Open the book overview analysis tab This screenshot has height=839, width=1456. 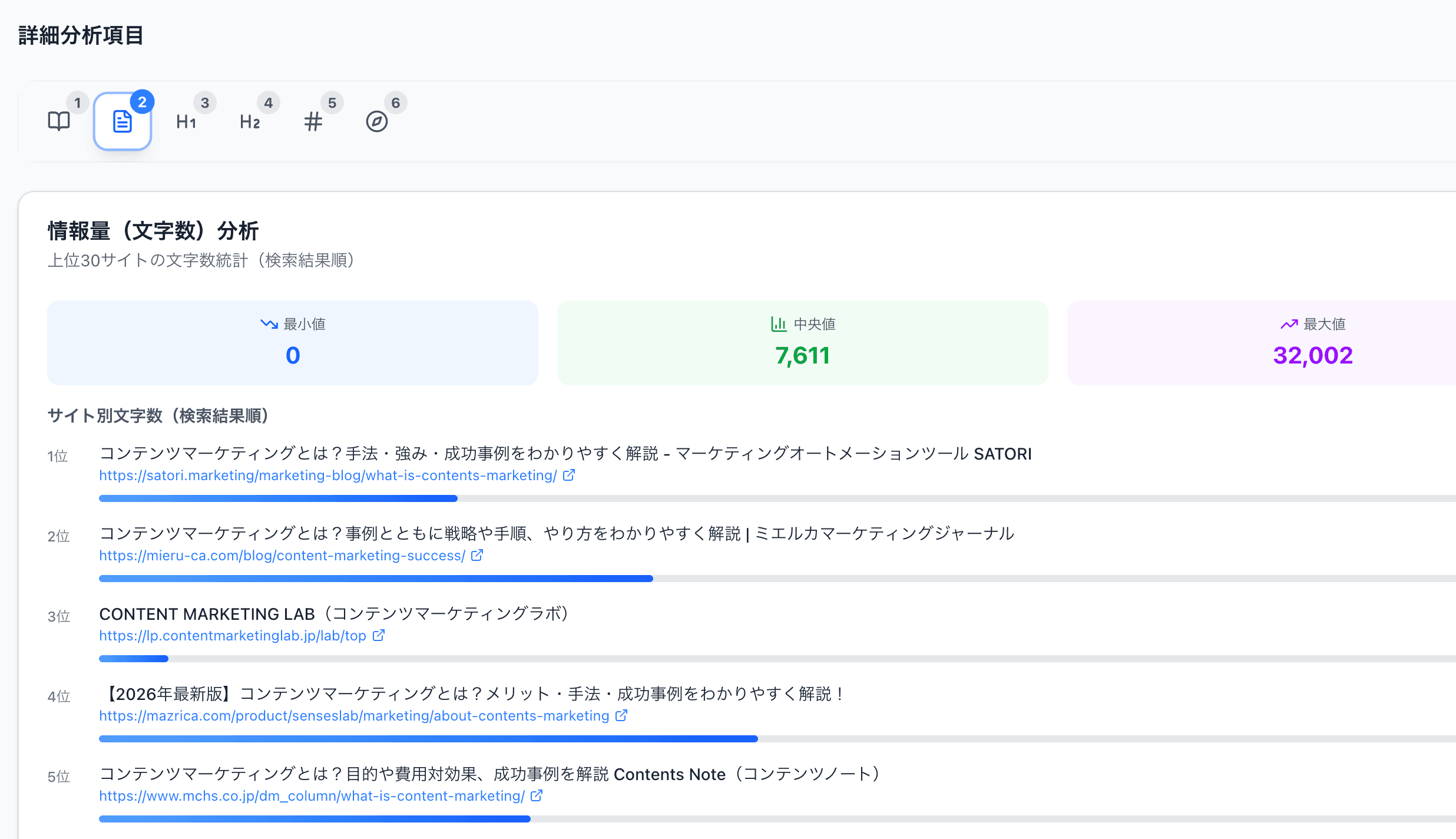click(x=59, y=121)
